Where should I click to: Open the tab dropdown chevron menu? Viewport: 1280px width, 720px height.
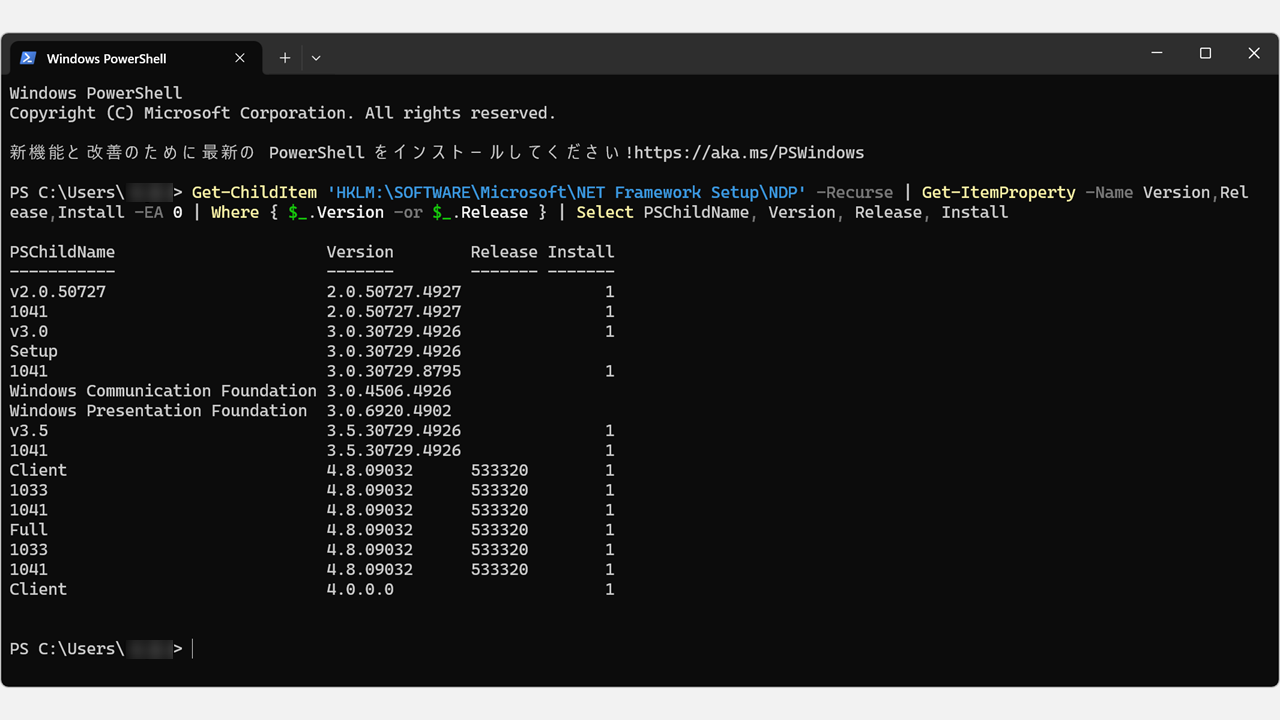315,58
